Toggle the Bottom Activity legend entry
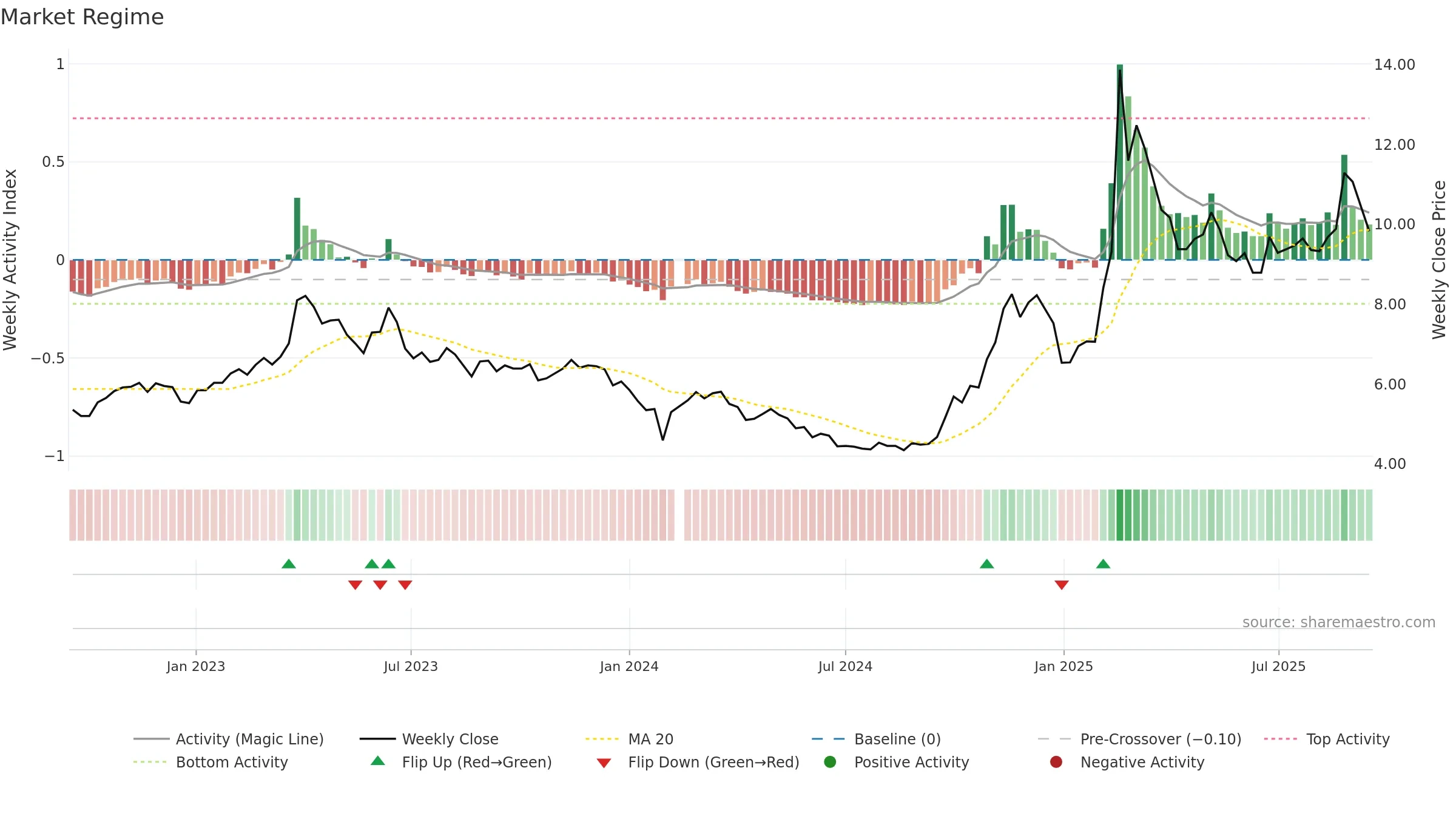 point(211,762)
